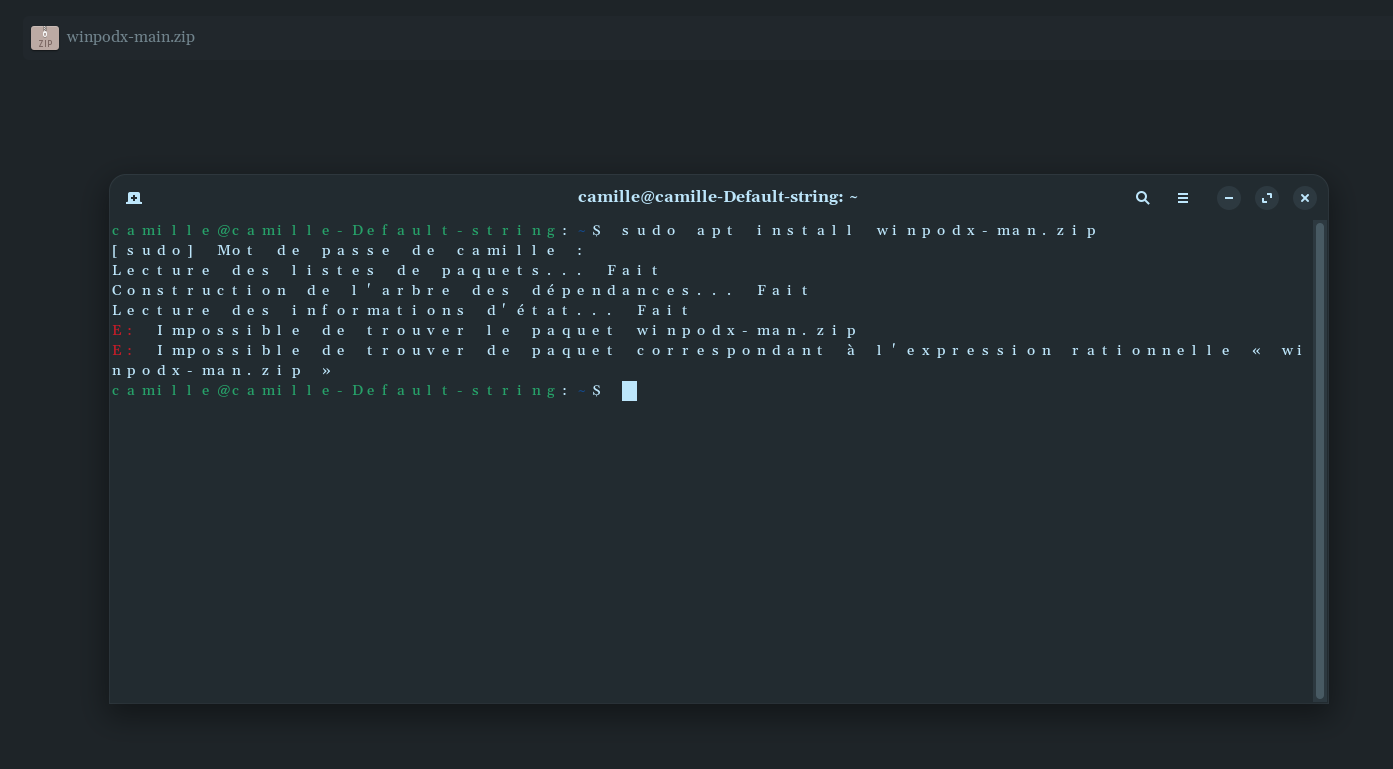Click the camille@camille-Default-string window title
This screenshot has width=1393, height=769.
click(718, 197)
